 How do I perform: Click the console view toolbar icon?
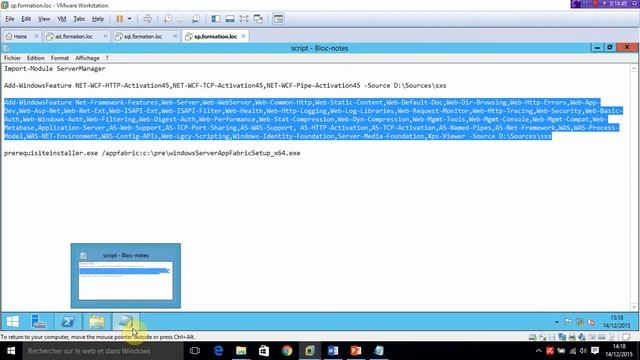point(278,19)
